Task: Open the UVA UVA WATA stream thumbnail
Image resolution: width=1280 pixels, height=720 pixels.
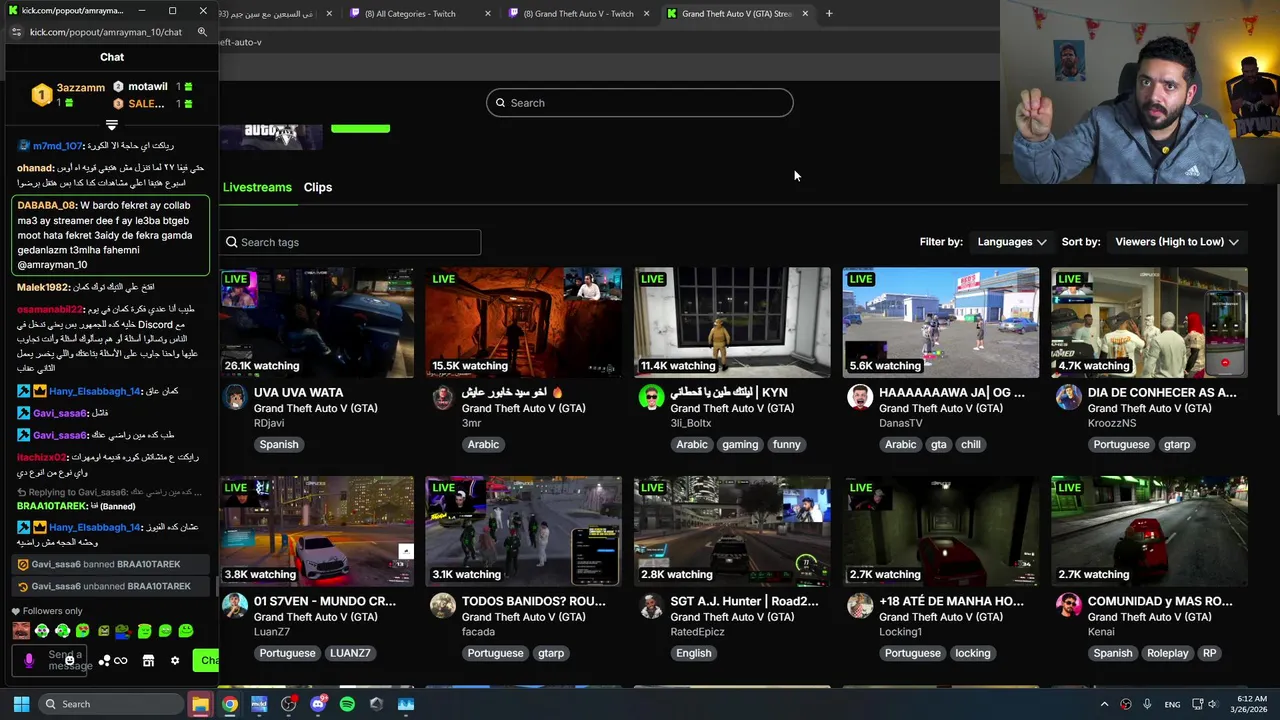Action: pos(316,323)
